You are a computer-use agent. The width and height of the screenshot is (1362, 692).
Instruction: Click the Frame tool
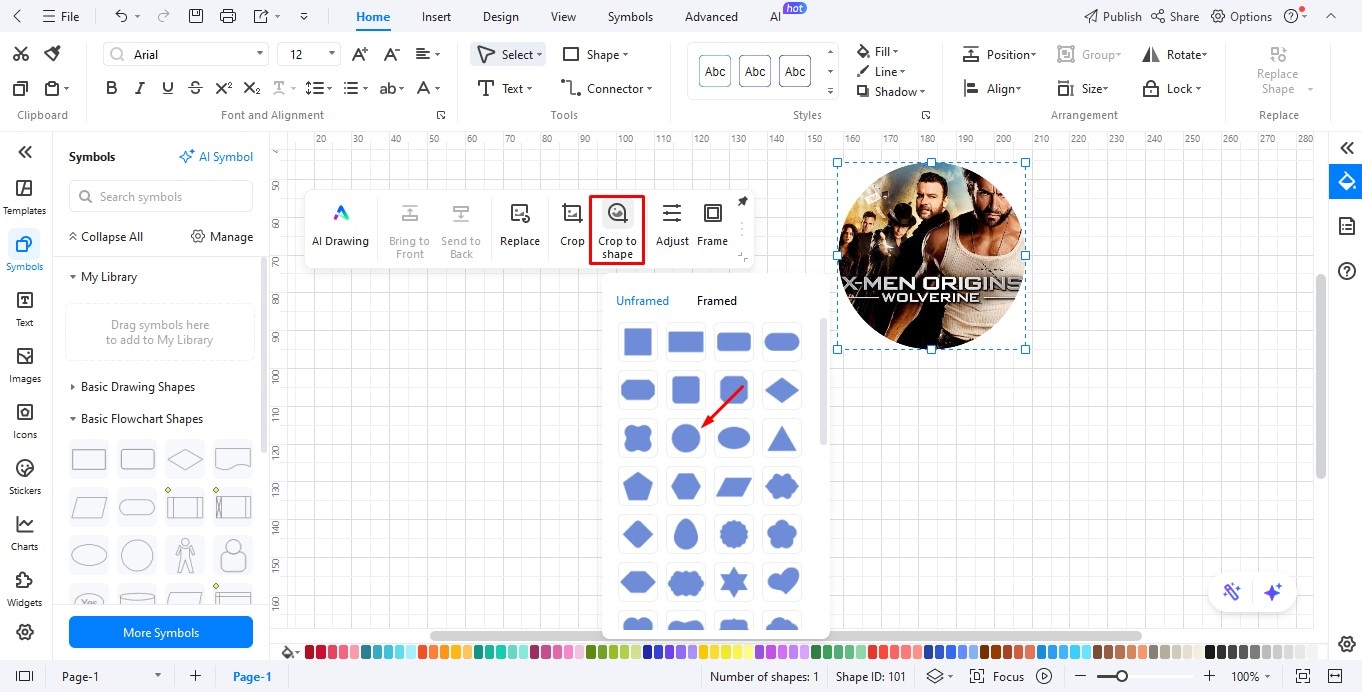[712, 226]
